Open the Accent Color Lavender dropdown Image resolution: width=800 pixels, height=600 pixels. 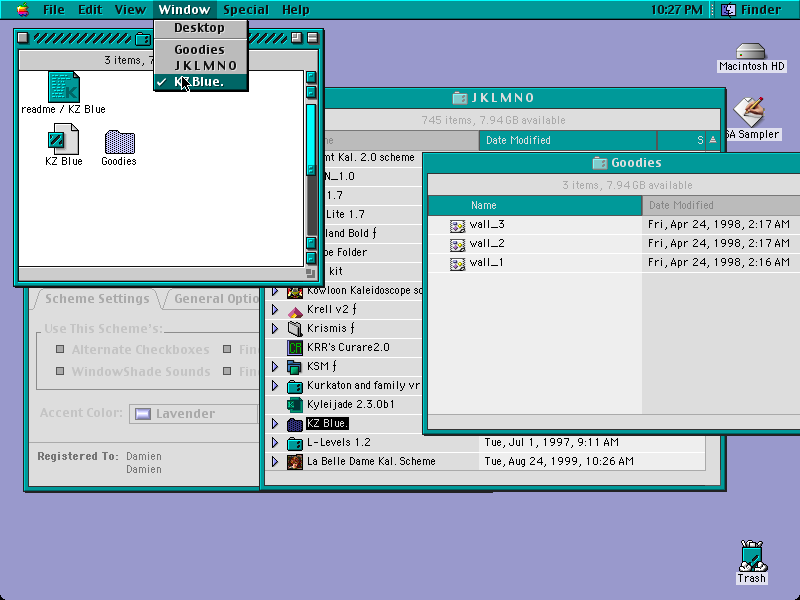coord(194,414)
